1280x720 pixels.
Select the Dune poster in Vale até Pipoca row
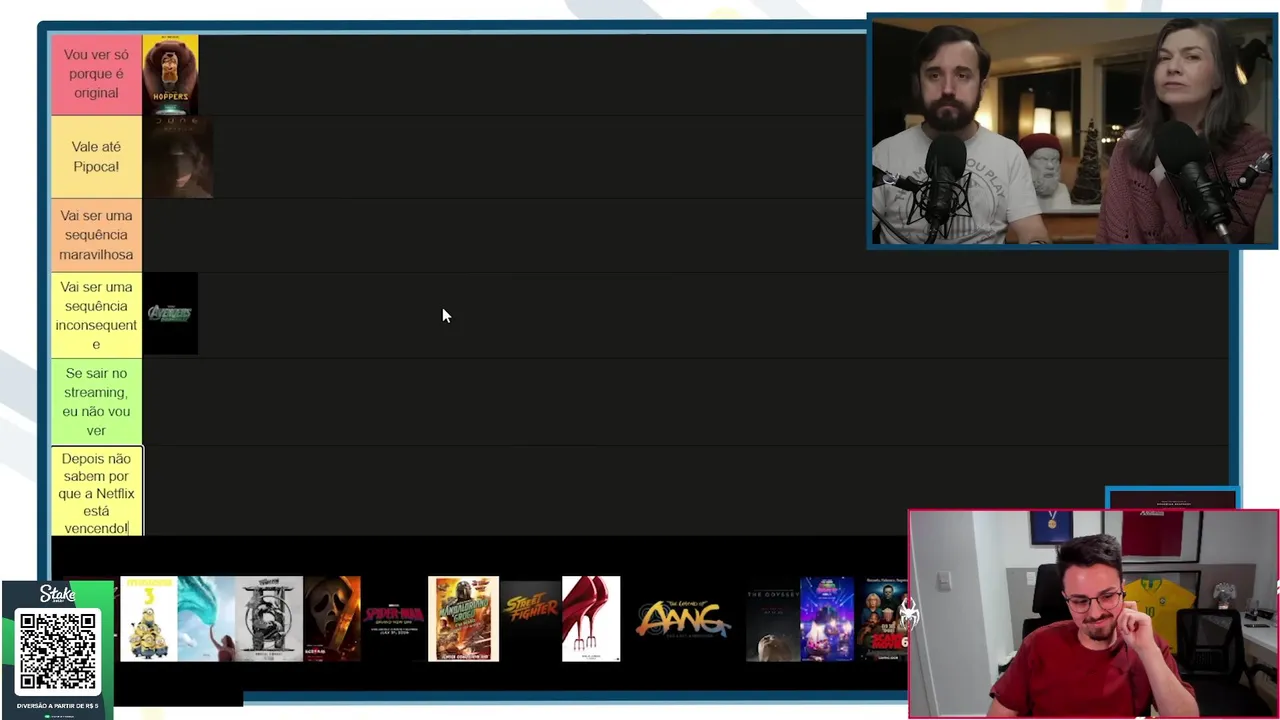tap(177, 157)
